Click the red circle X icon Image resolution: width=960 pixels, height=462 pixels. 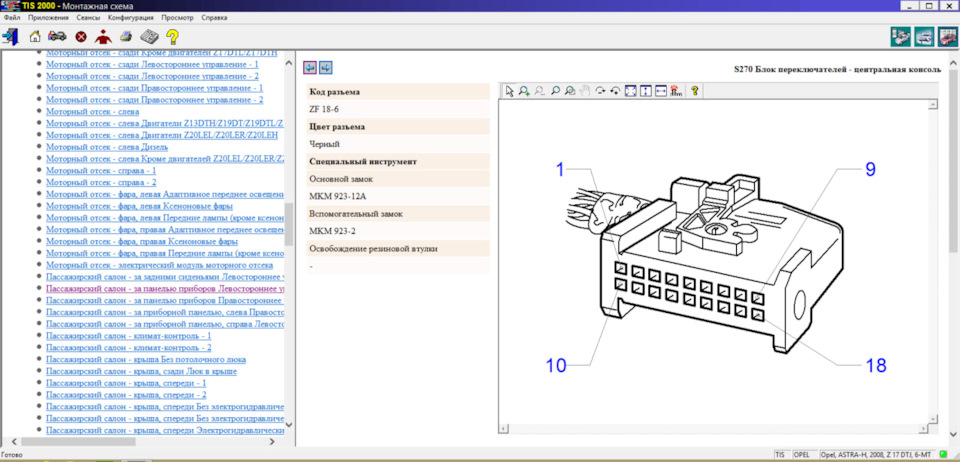tap(80, 37)
